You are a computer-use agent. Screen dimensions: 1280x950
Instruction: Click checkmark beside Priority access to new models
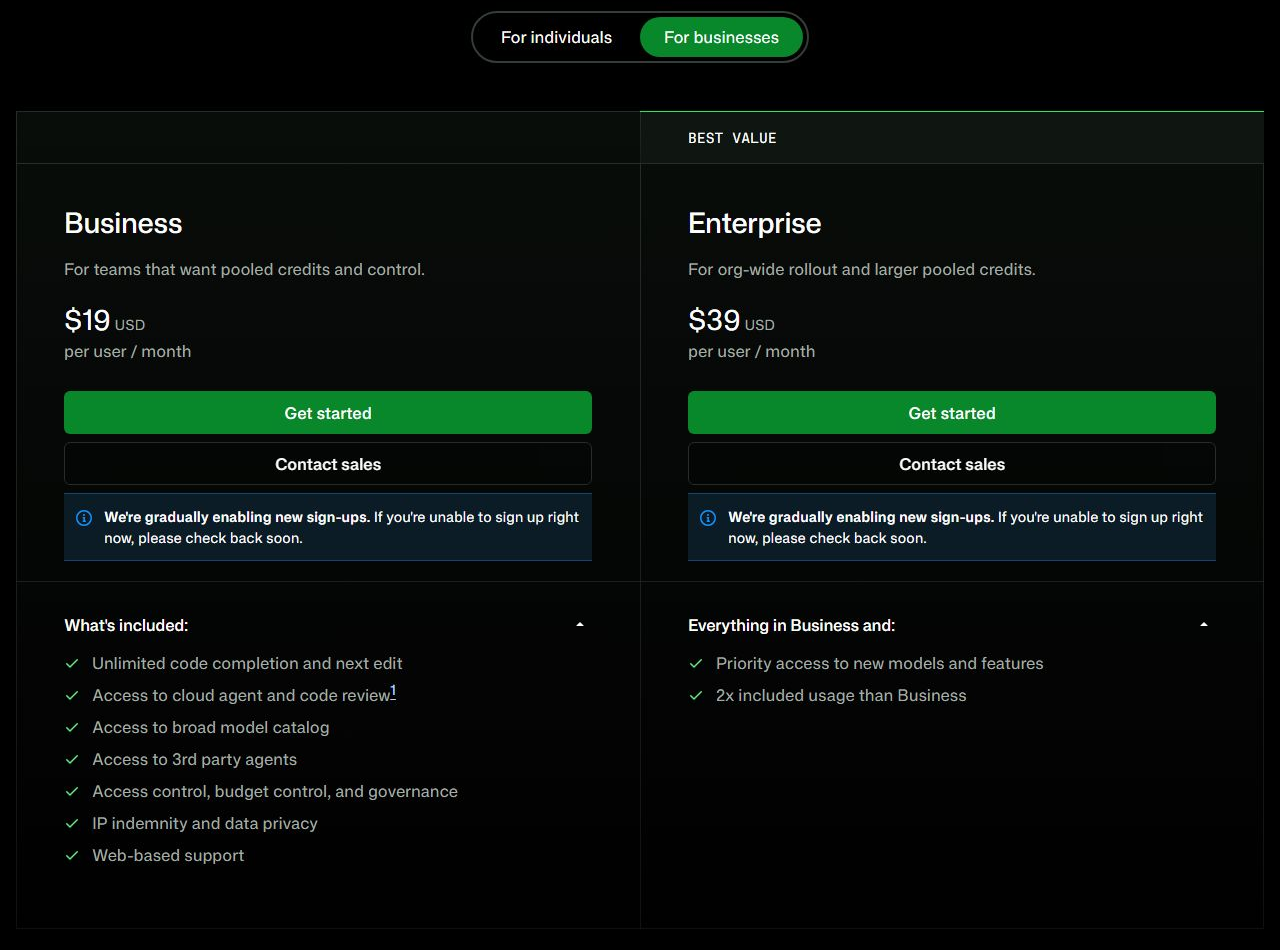click(x=696, y=663)
